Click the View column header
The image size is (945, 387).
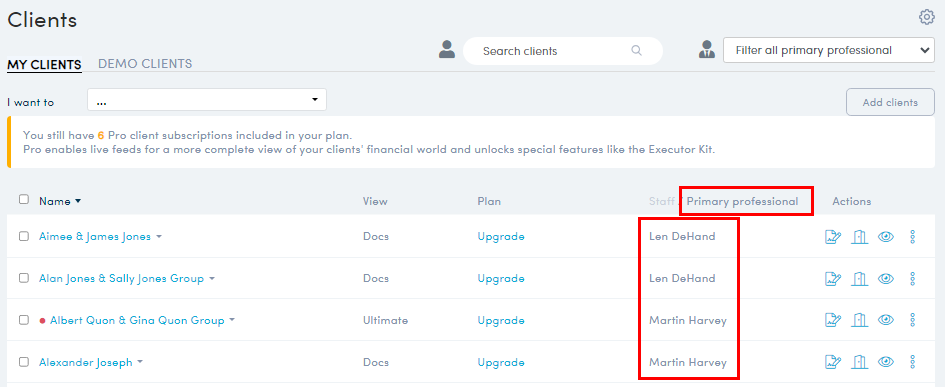375,201
